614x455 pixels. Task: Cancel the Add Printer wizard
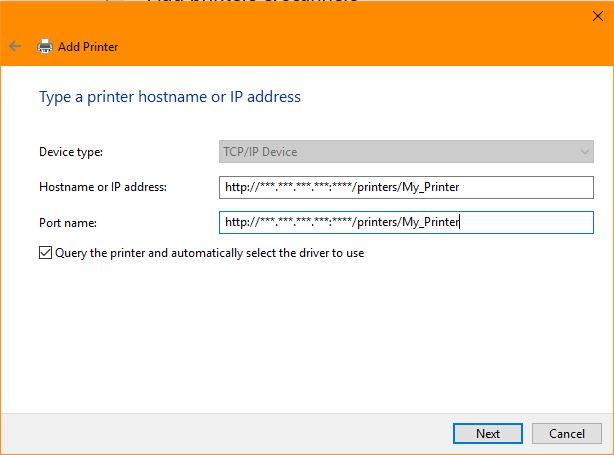(x=567, y=434)
